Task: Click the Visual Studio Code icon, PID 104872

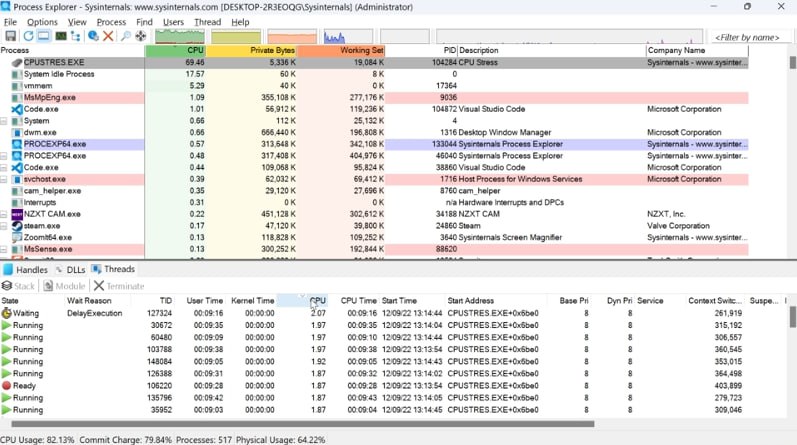Action: pyautogui.click(x=17, y=109)
